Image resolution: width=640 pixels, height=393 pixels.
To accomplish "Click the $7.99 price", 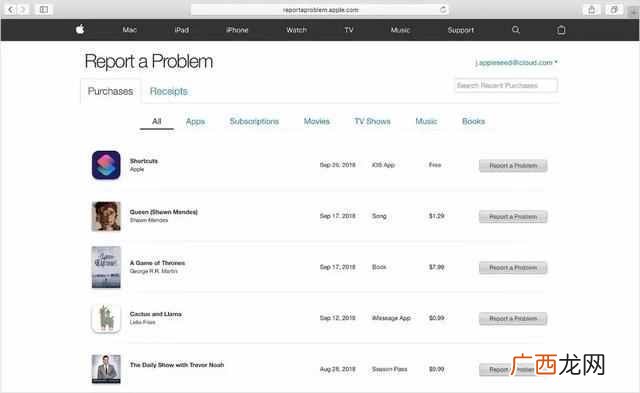I will [x=436, y=267].
